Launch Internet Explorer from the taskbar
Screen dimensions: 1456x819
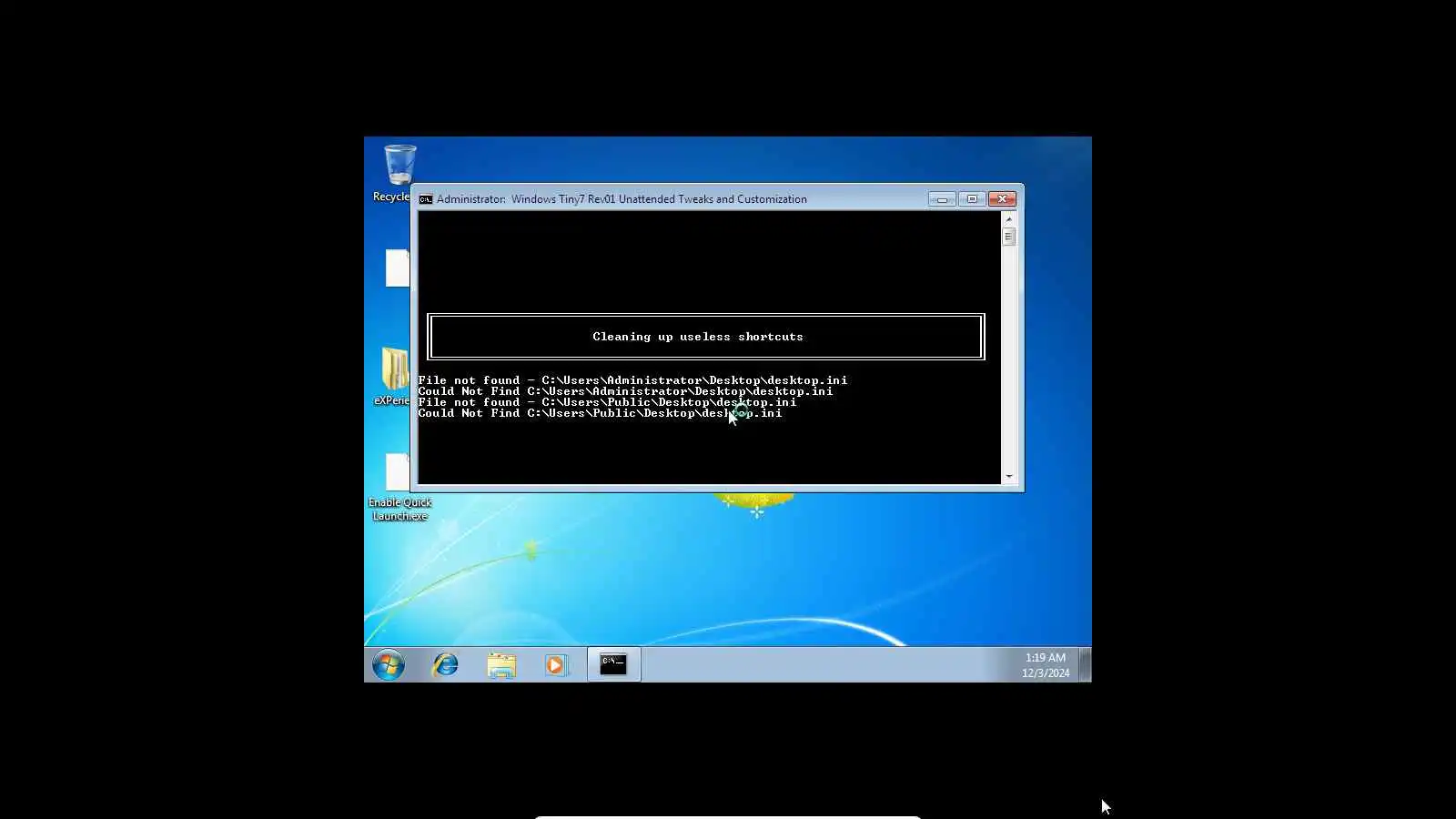[445, 665]
